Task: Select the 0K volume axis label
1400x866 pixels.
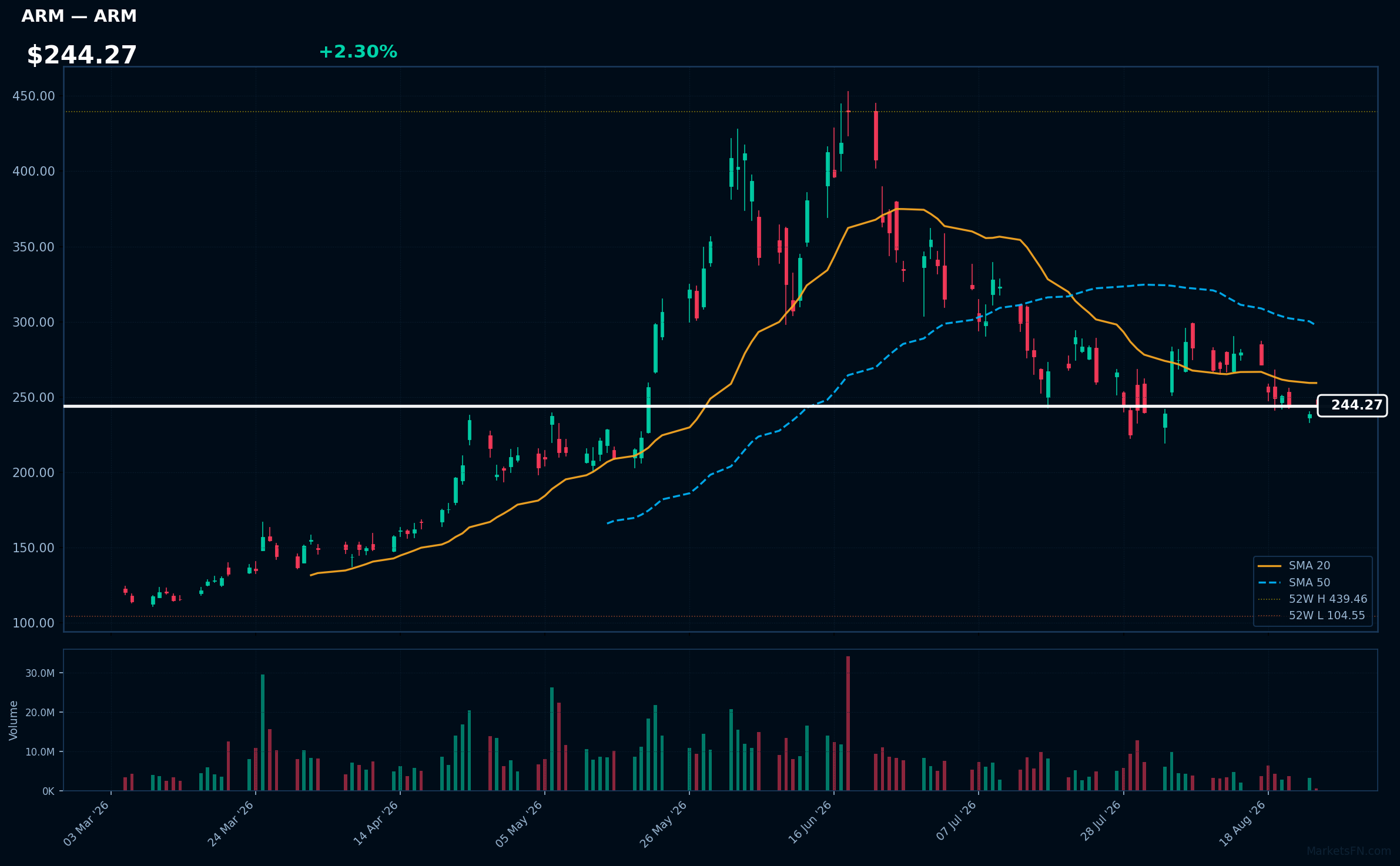Action: pyautogui.click(x=48, y=791)
